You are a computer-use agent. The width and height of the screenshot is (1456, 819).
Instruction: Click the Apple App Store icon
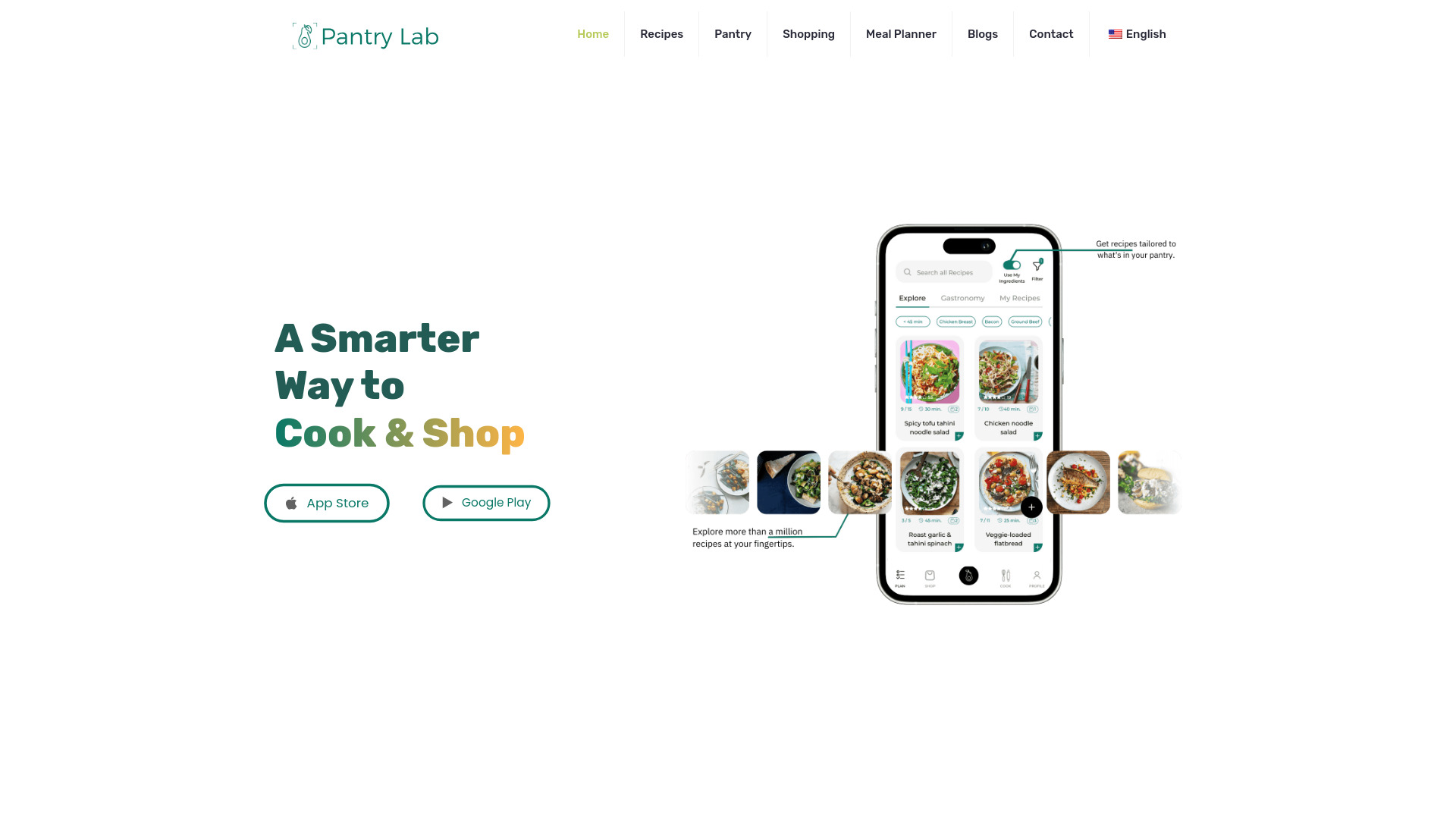290,502
